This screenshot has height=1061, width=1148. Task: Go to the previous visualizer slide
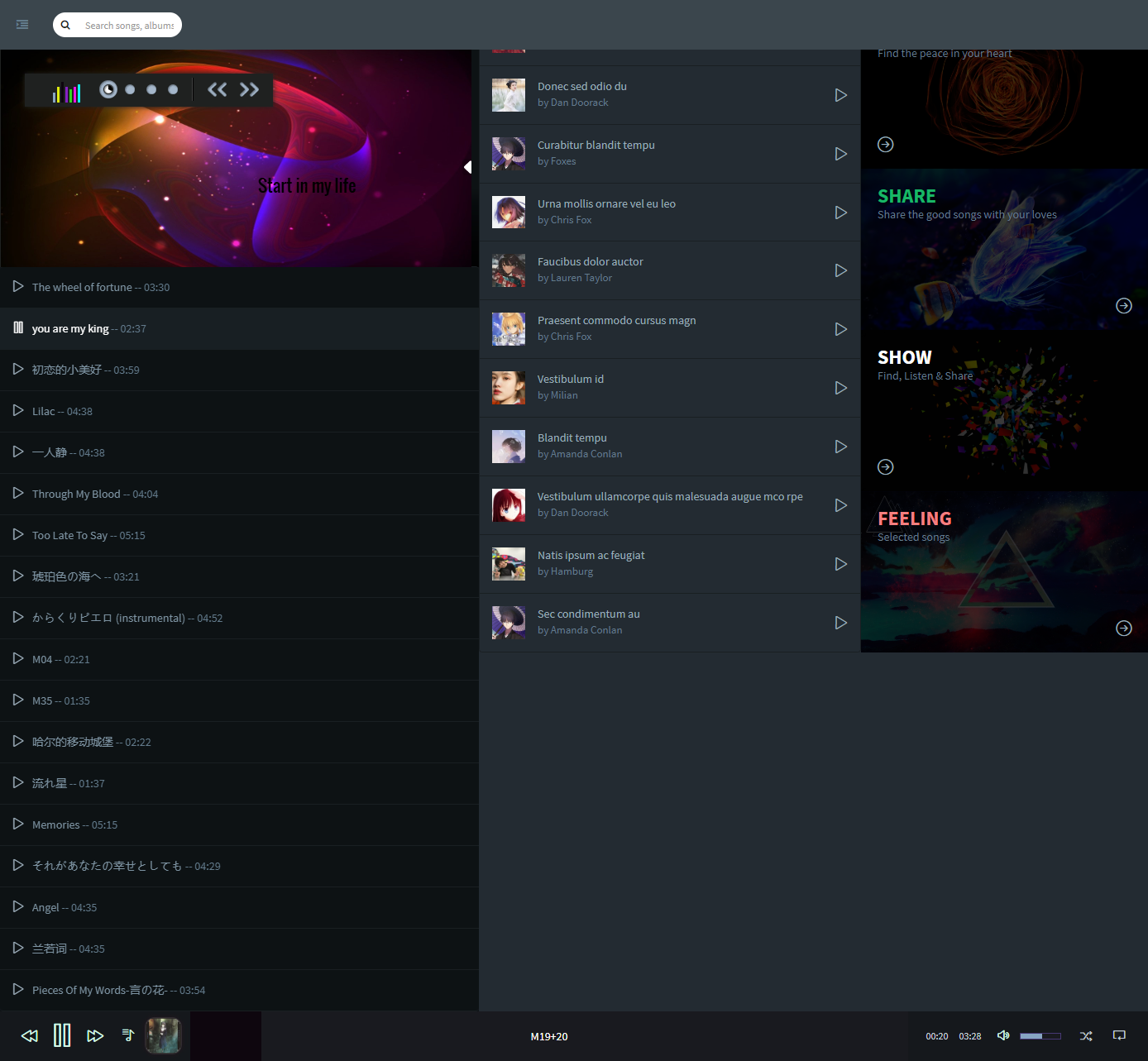[217, 89]
